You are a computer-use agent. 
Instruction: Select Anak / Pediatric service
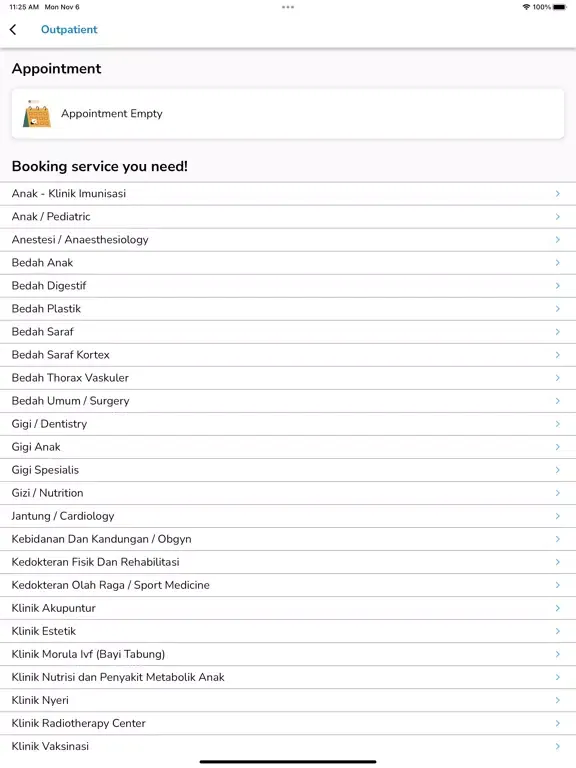pos(288,217)
